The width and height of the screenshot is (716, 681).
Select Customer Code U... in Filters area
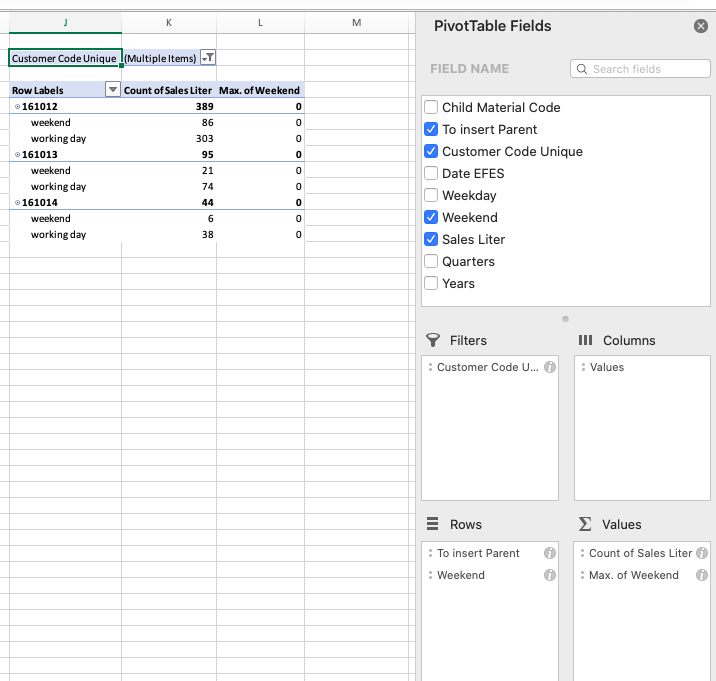(x=490, y=367)
